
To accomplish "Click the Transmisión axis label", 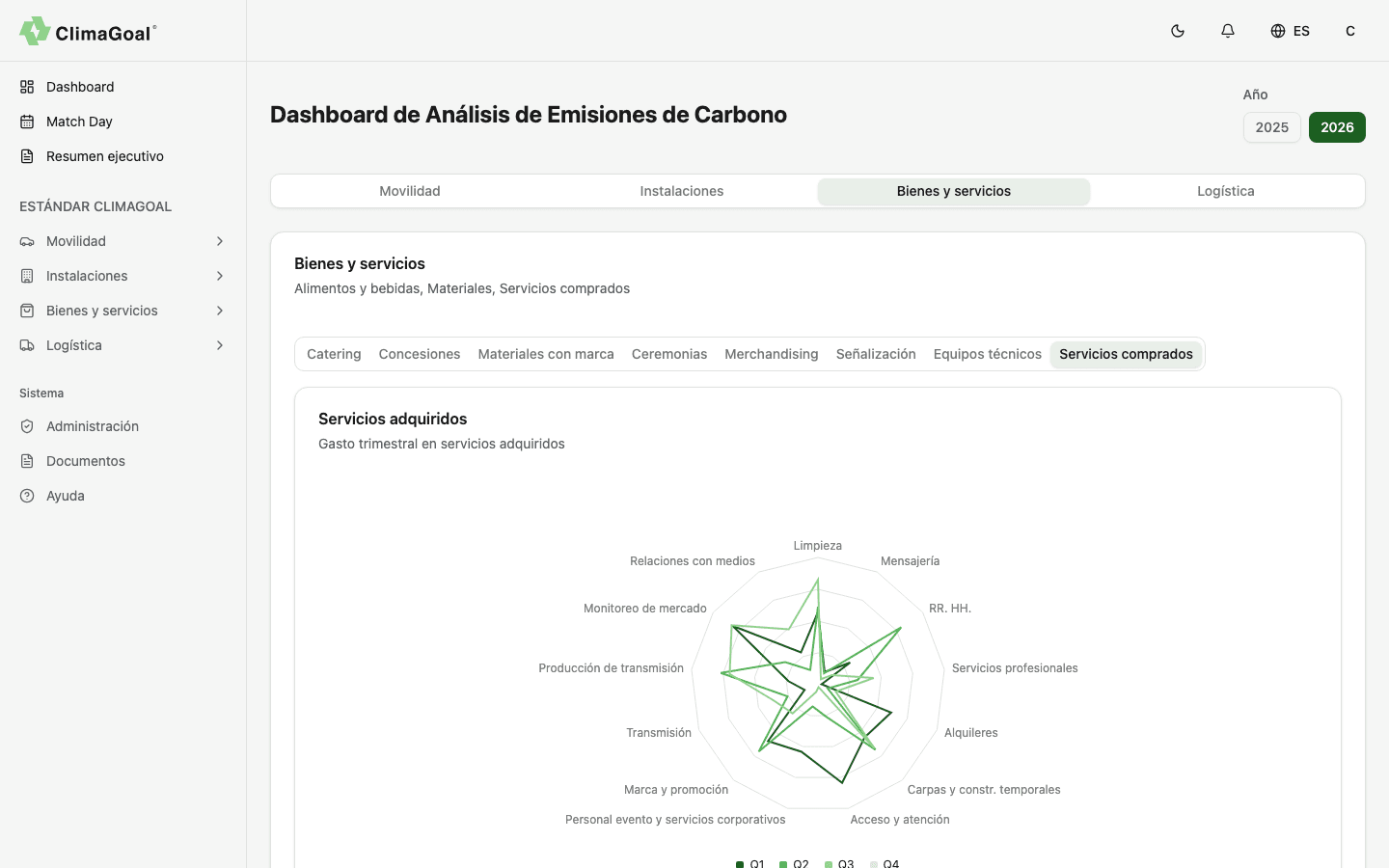I will [x=659, y=733].
